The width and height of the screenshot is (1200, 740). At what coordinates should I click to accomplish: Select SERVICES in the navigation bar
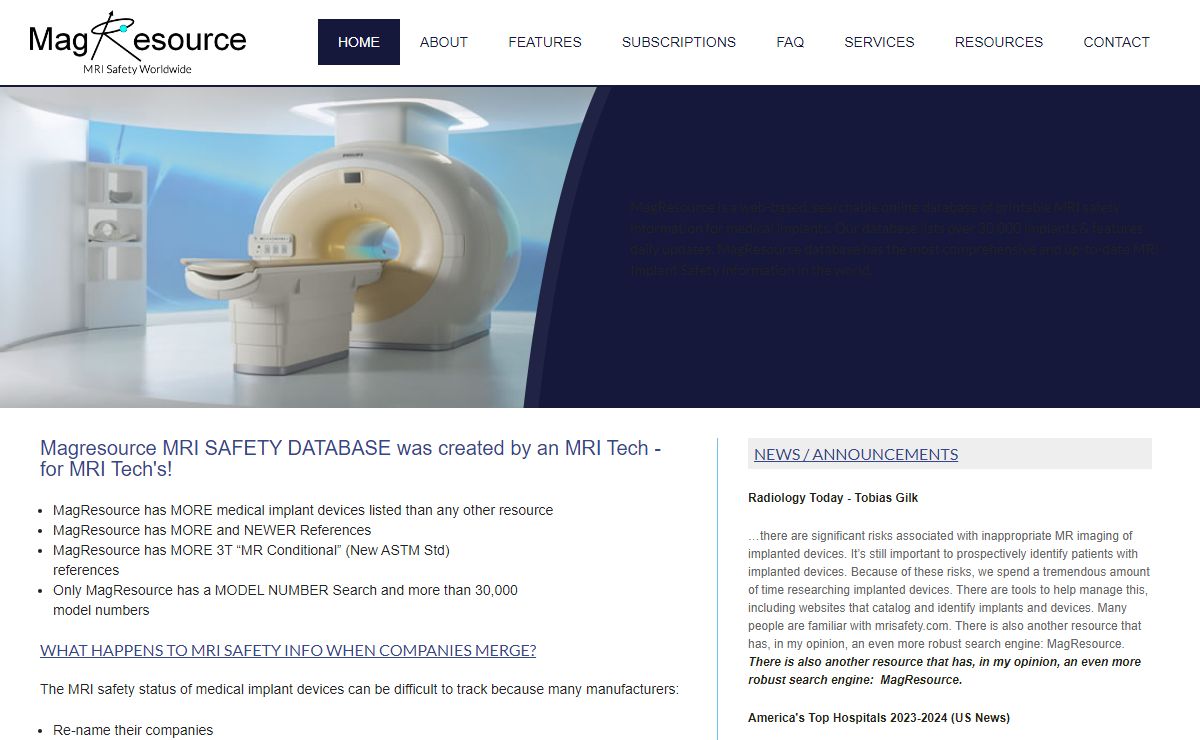(x=879, y=42)
